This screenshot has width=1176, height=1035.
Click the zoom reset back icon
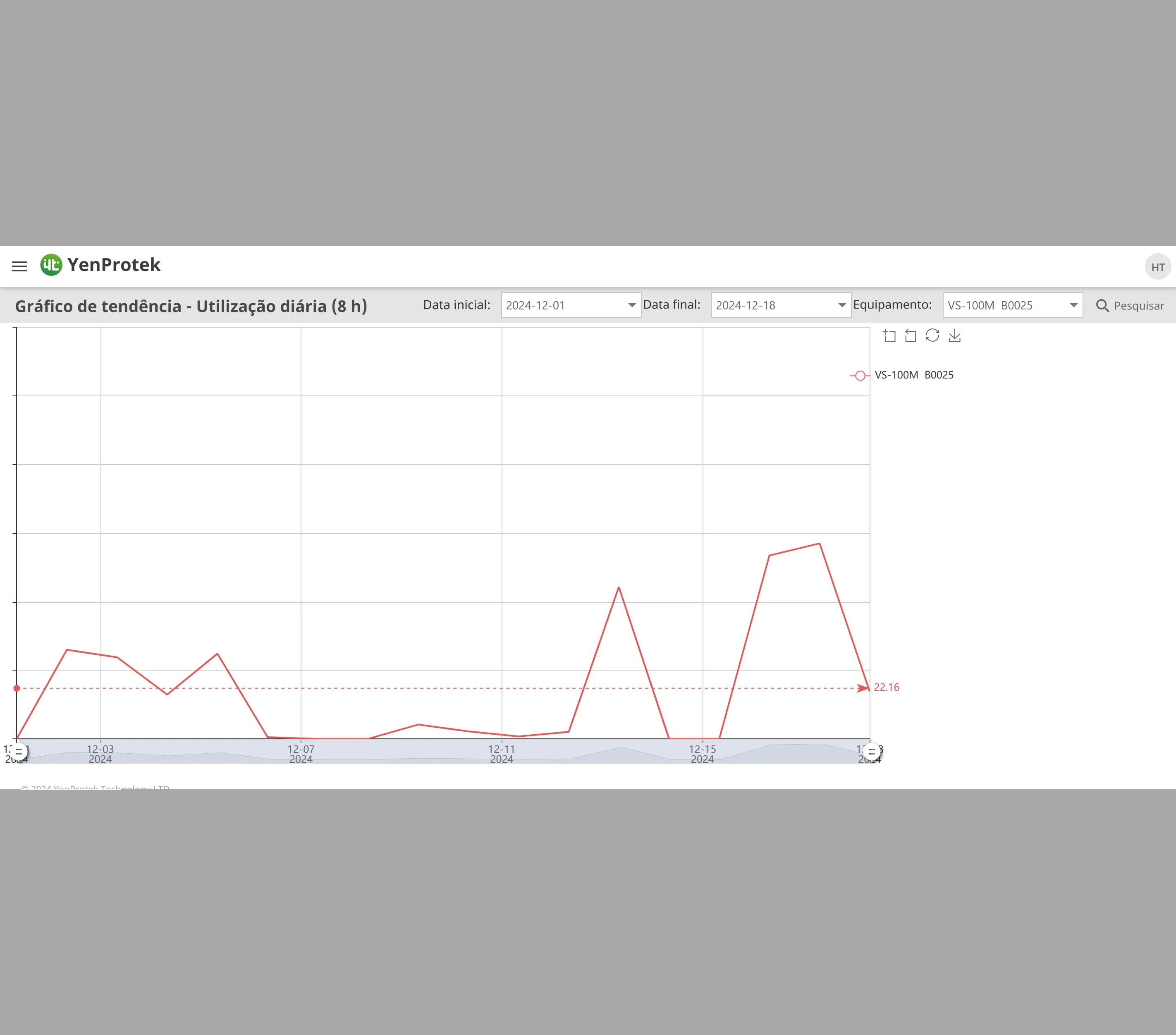(911, 335)
